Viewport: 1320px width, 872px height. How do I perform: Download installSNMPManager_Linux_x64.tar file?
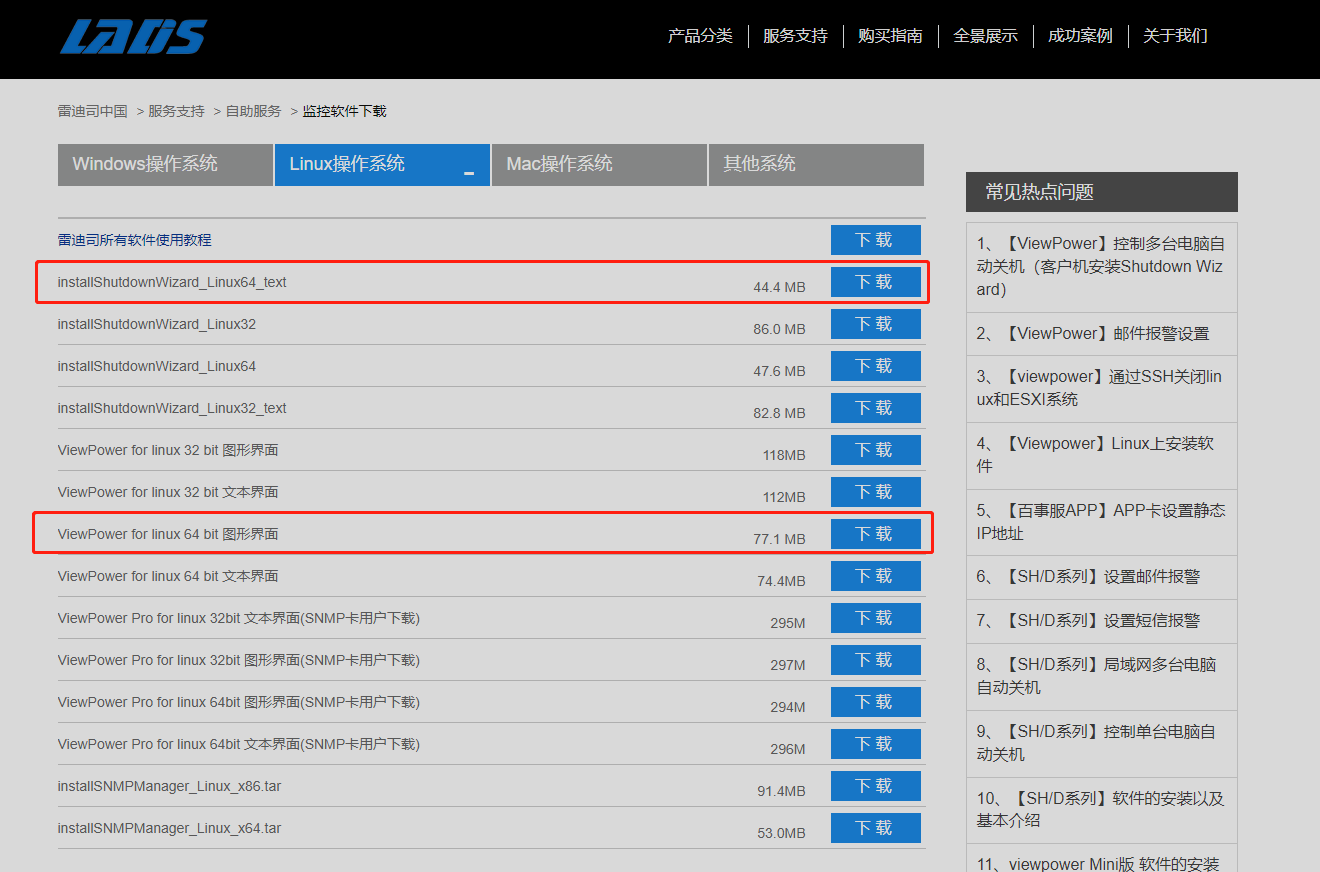point(875,828)
